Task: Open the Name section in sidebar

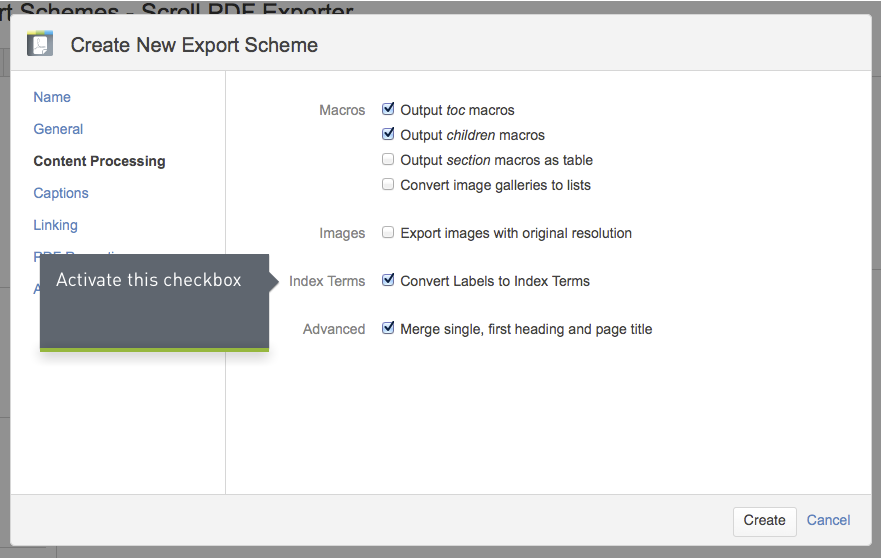Action: [52, 97]
